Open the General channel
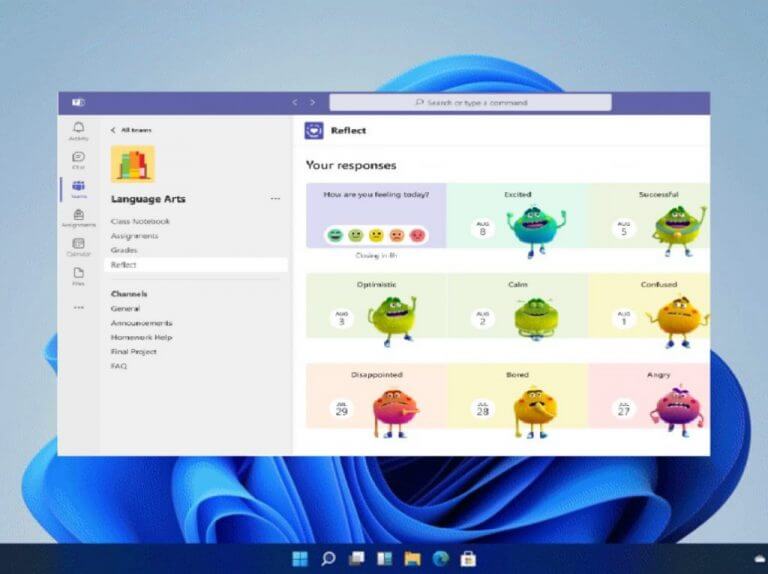The image size is (768, 574). pos(125,309)
